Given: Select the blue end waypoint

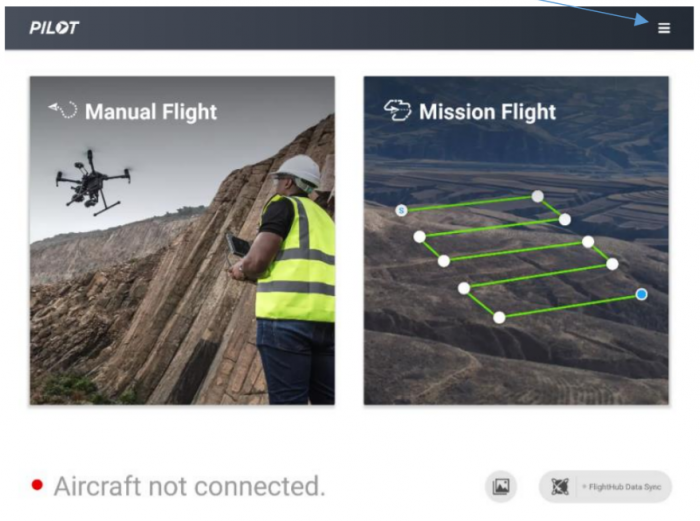Looking at the screenshot, I should pos(642,294).
